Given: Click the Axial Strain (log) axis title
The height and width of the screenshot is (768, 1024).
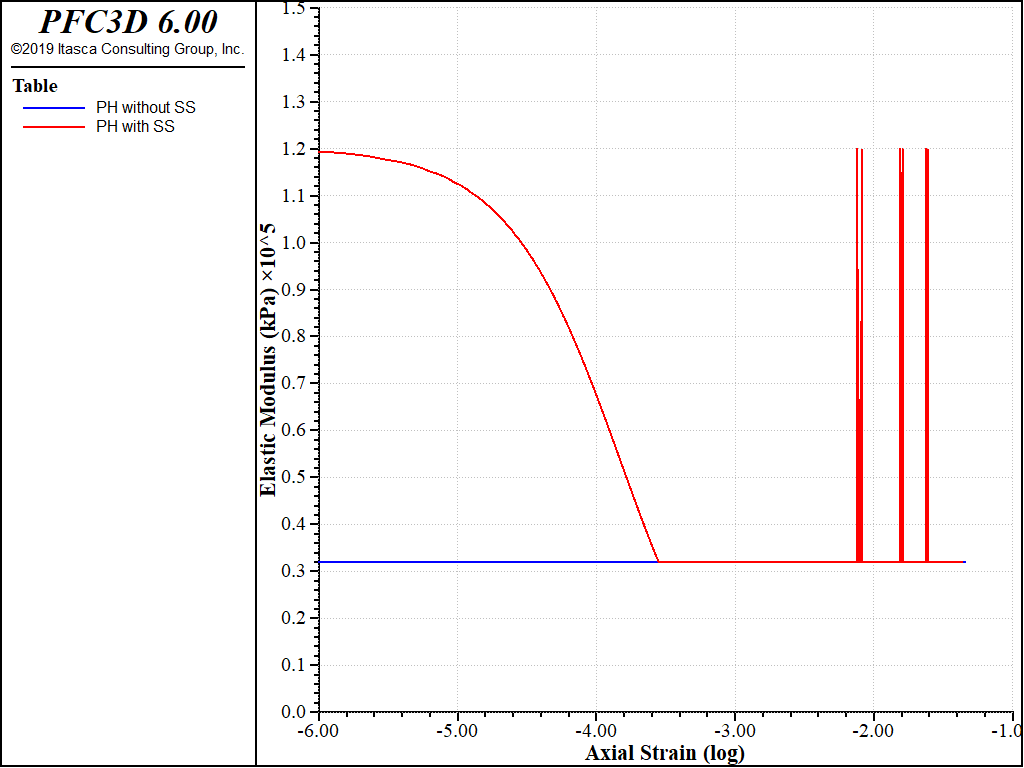Looking at the screenshot, I should click(x=665, y=754).
